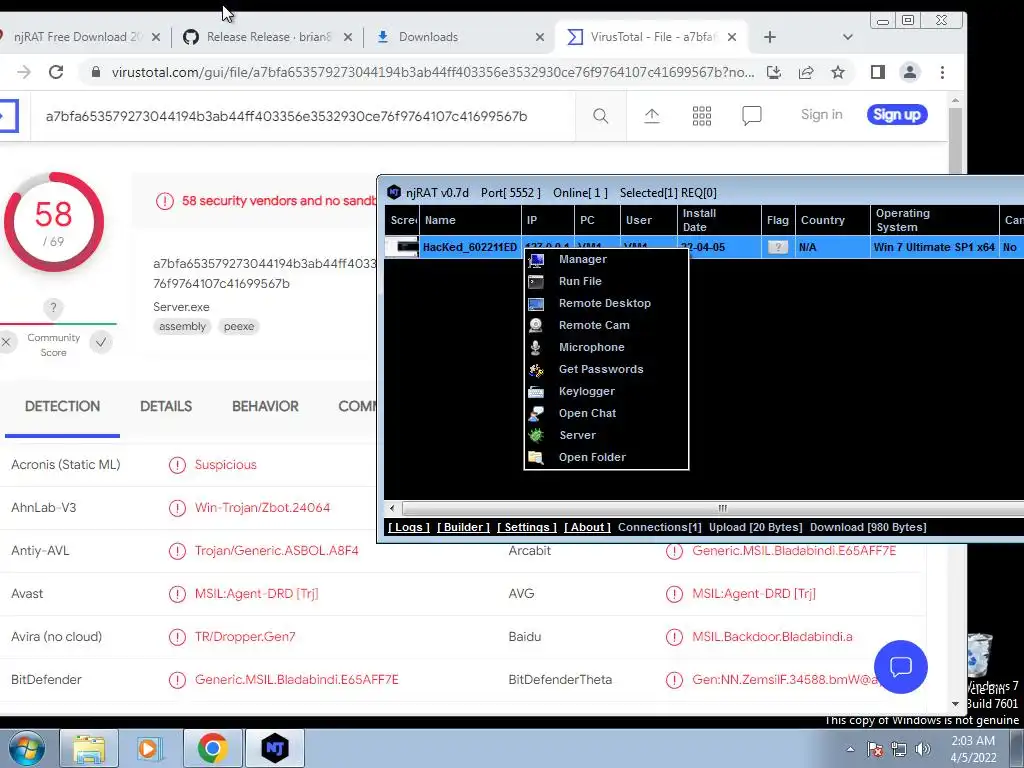This screenshot has width=1024, height=768.
Task: Click the Sign up button
Action: point(897,114)
